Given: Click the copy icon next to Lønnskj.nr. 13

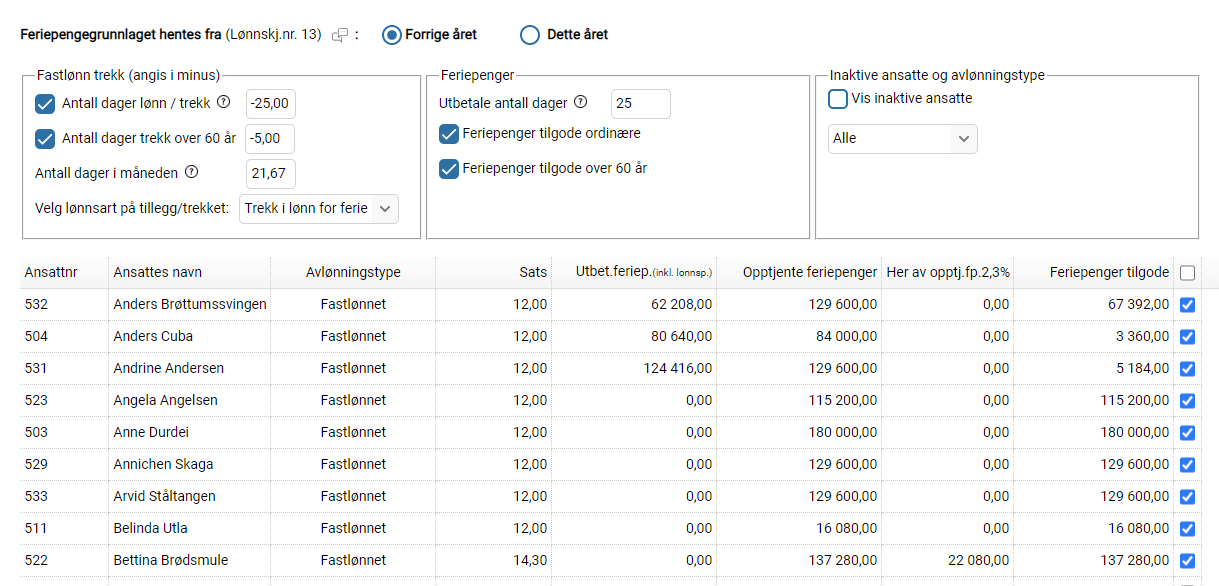Looking at the screenshot, I should (340, 35).
